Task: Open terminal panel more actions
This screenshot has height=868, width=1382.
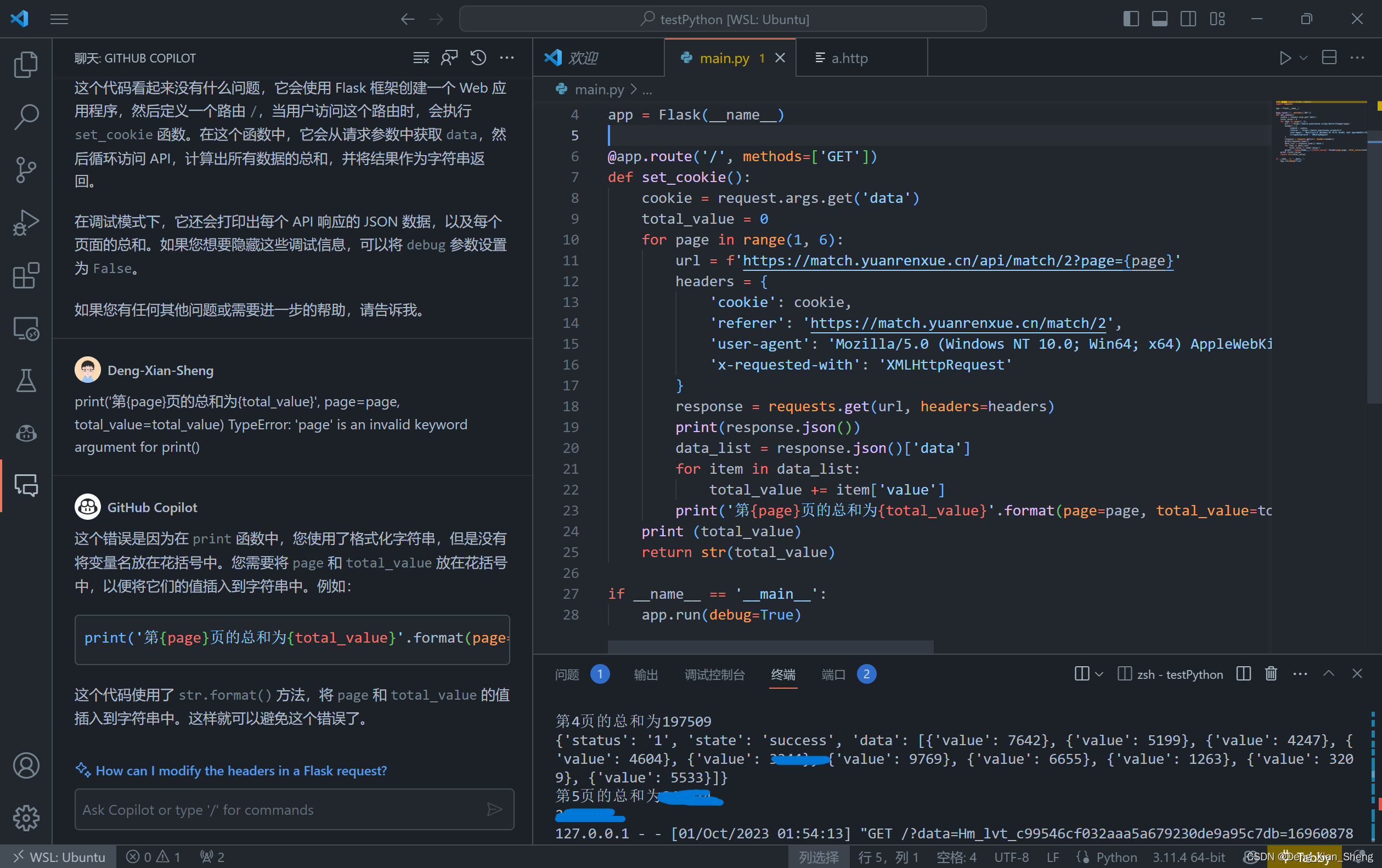Action: (x=1300, y=673)
